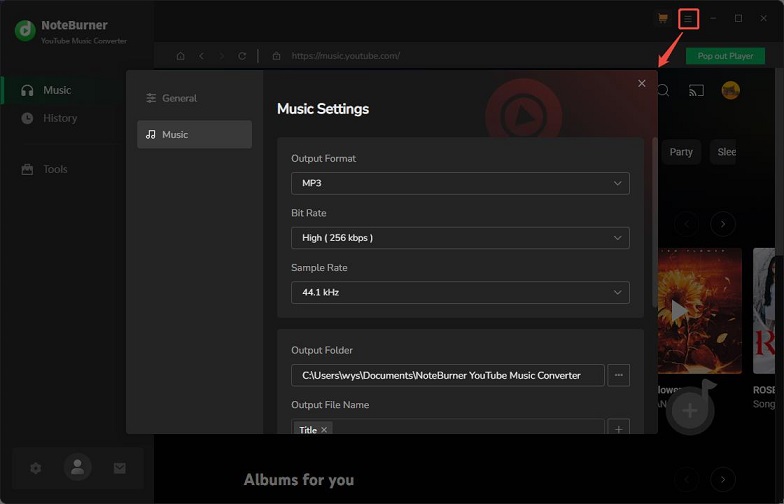Click the floating add music button
Viewport: 784px width, 504px height.
pyautogui.click(x=690, y=410)
